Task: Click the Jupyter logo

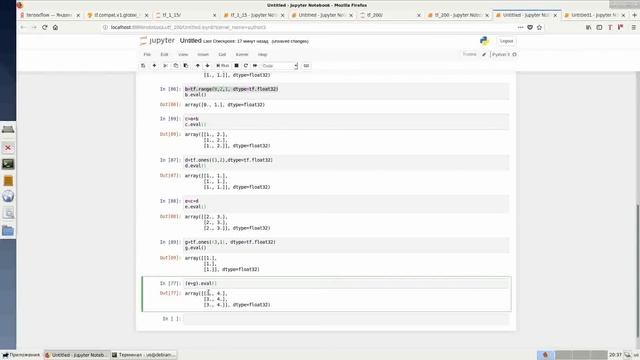Action: click(x=157, y=41)
